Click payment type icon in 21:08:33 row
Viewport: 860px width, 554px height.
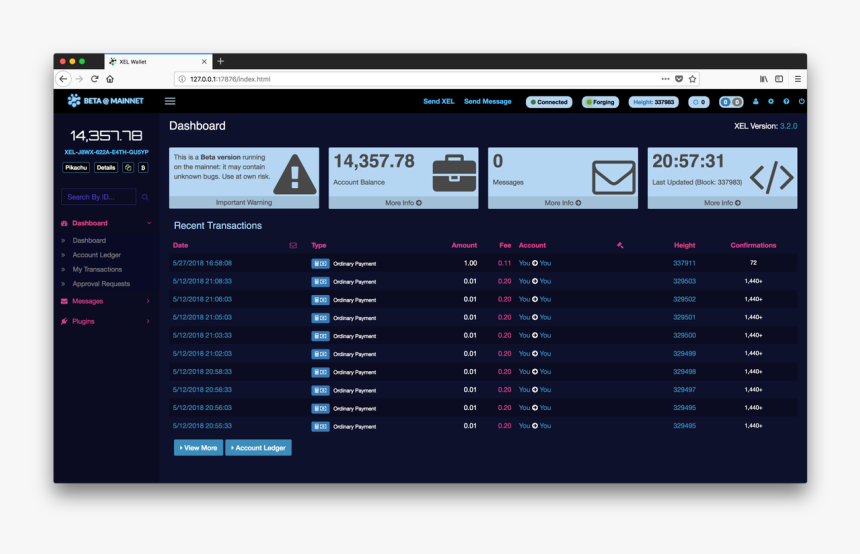point(320,281)
